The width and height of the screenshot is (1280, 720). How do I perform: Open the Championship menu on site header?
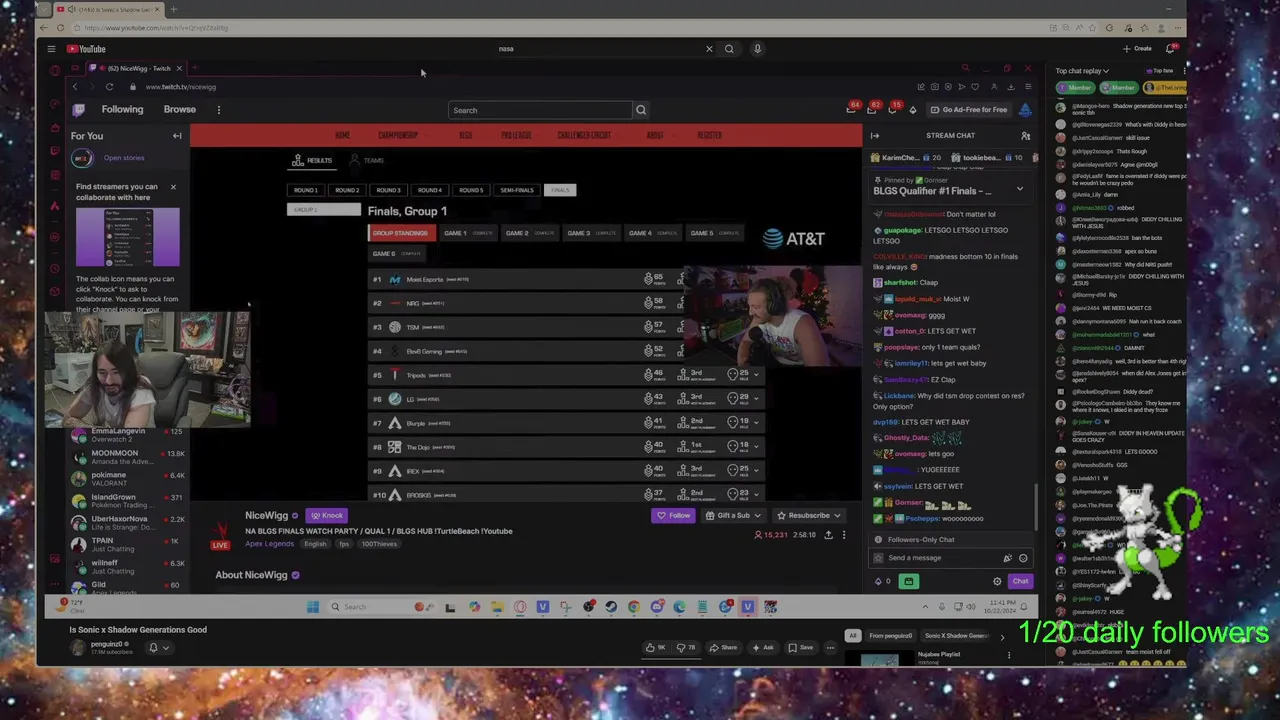click(398, 135)
